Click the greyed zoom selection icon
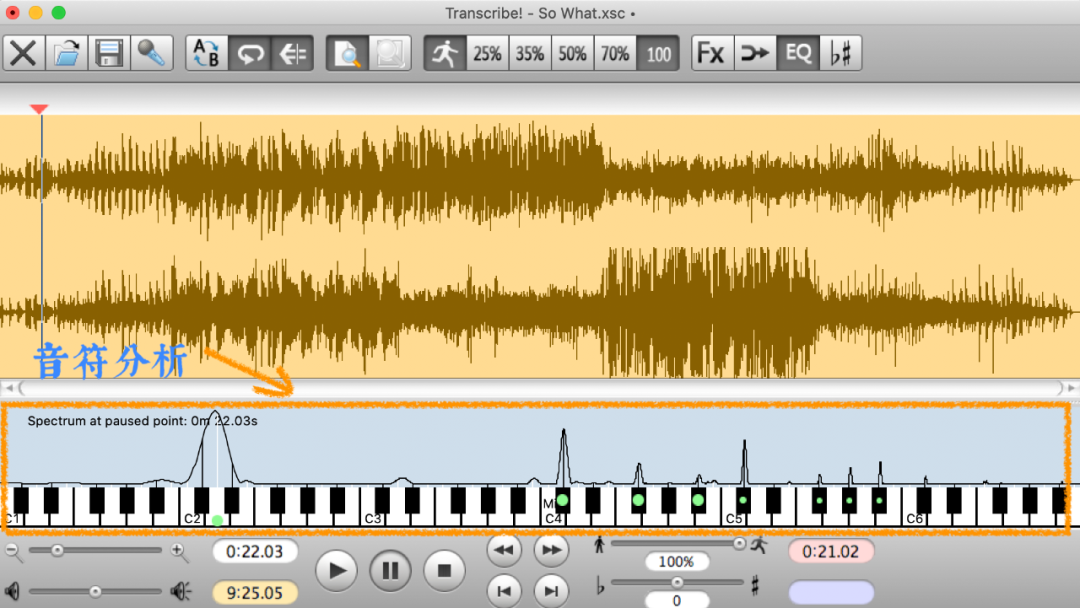The width and height of the screenshot is (1080, 608). [390, 53]
